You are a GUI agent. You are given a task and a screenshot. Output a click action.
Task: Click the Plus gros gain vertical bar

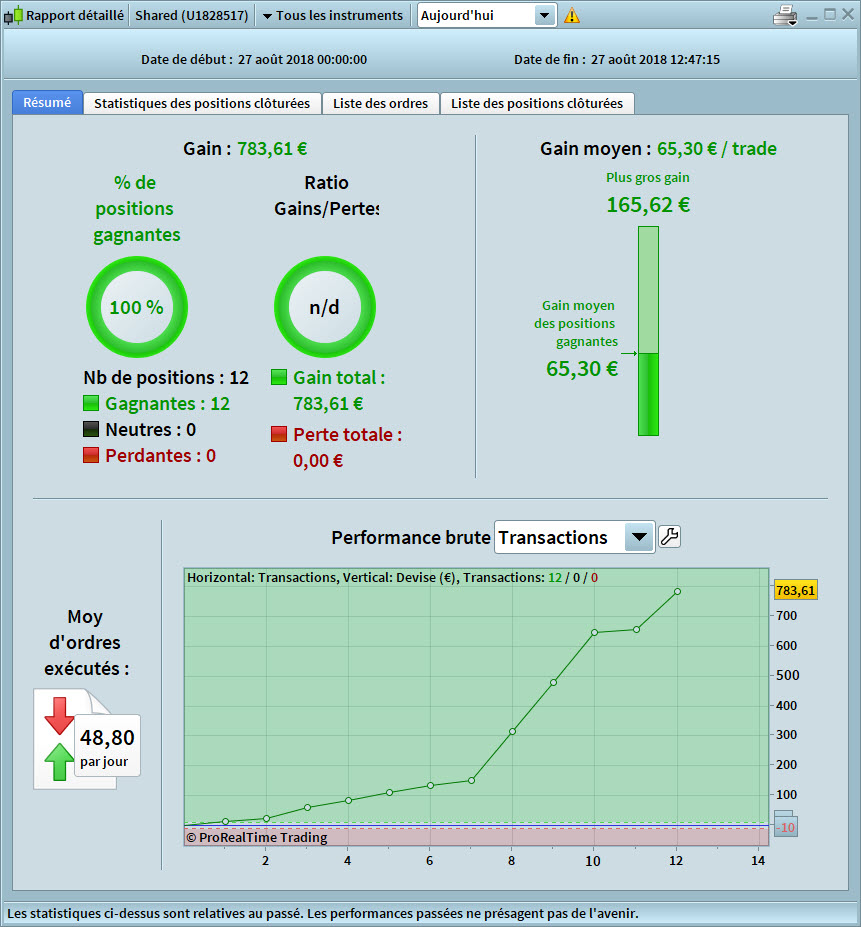coord(648,331)
